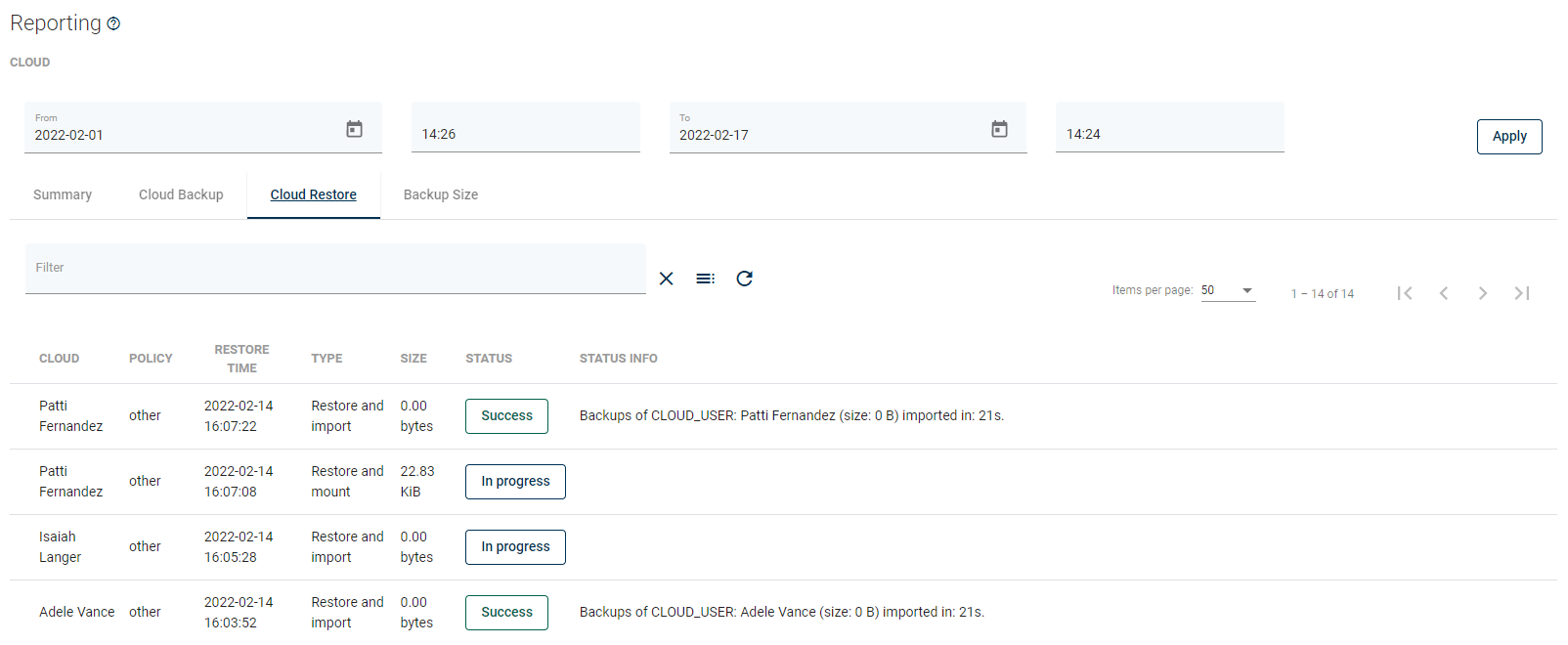Select the Backup Size tab
The width and height of the screenshot is (1568, 645).
[441, 194]
